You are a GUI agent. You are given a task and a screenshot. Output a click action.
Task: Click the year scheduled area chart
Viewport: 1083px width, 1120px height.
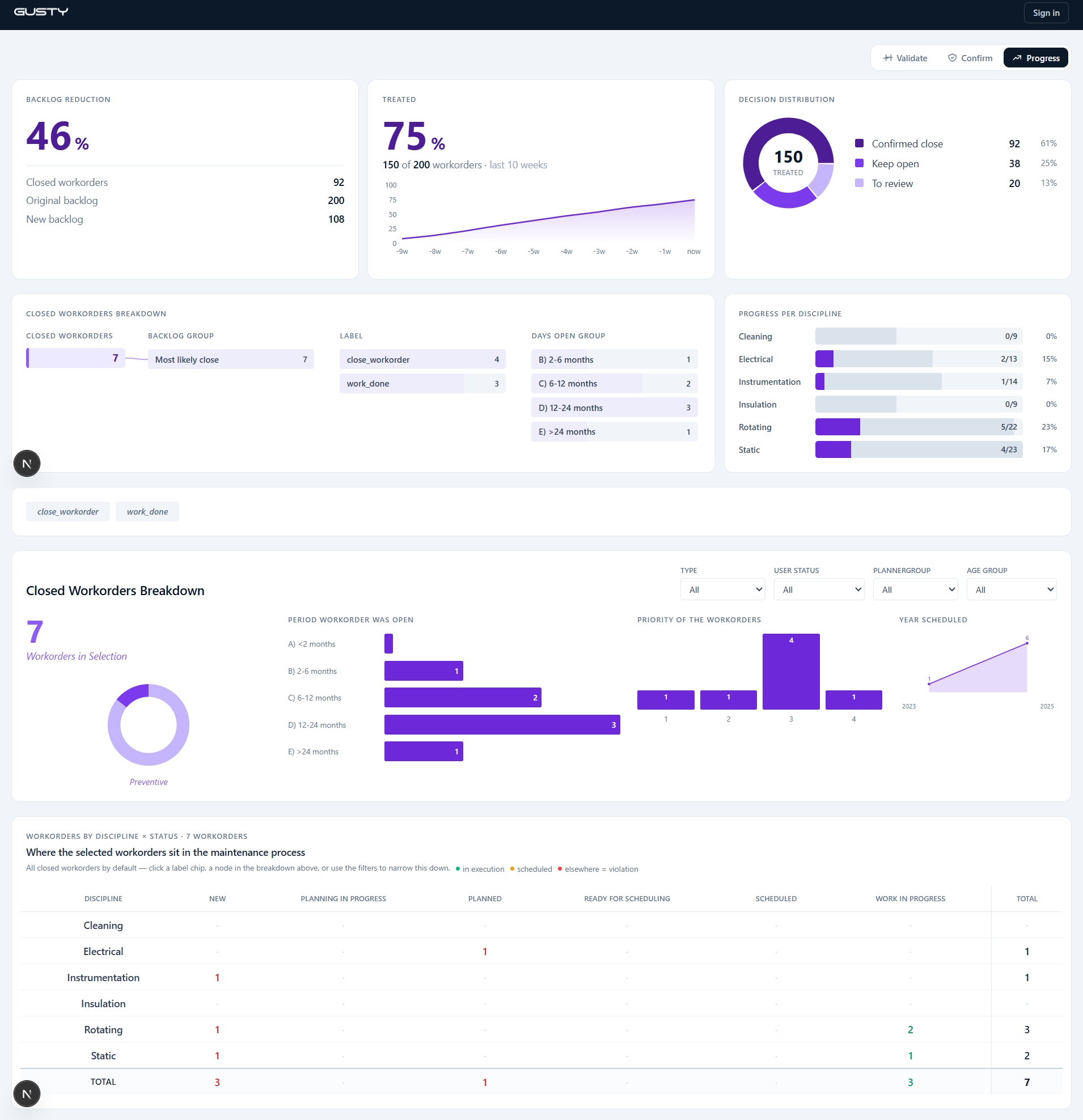point(978,668)
